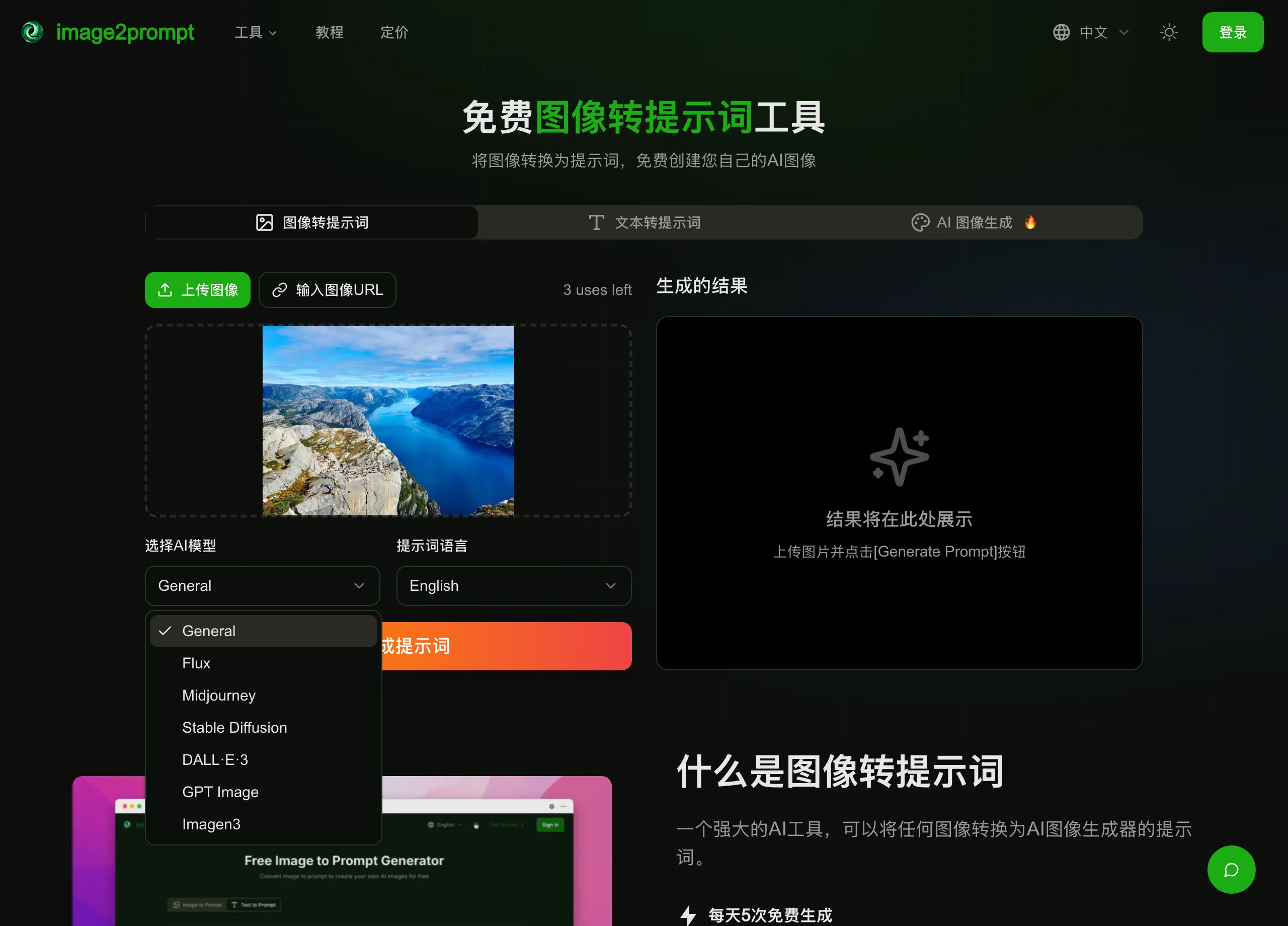Go to the 教程 tutorials page
The height and width of the screenshot is (926, 1288).
pyautogui.click(x=330, y=32)
